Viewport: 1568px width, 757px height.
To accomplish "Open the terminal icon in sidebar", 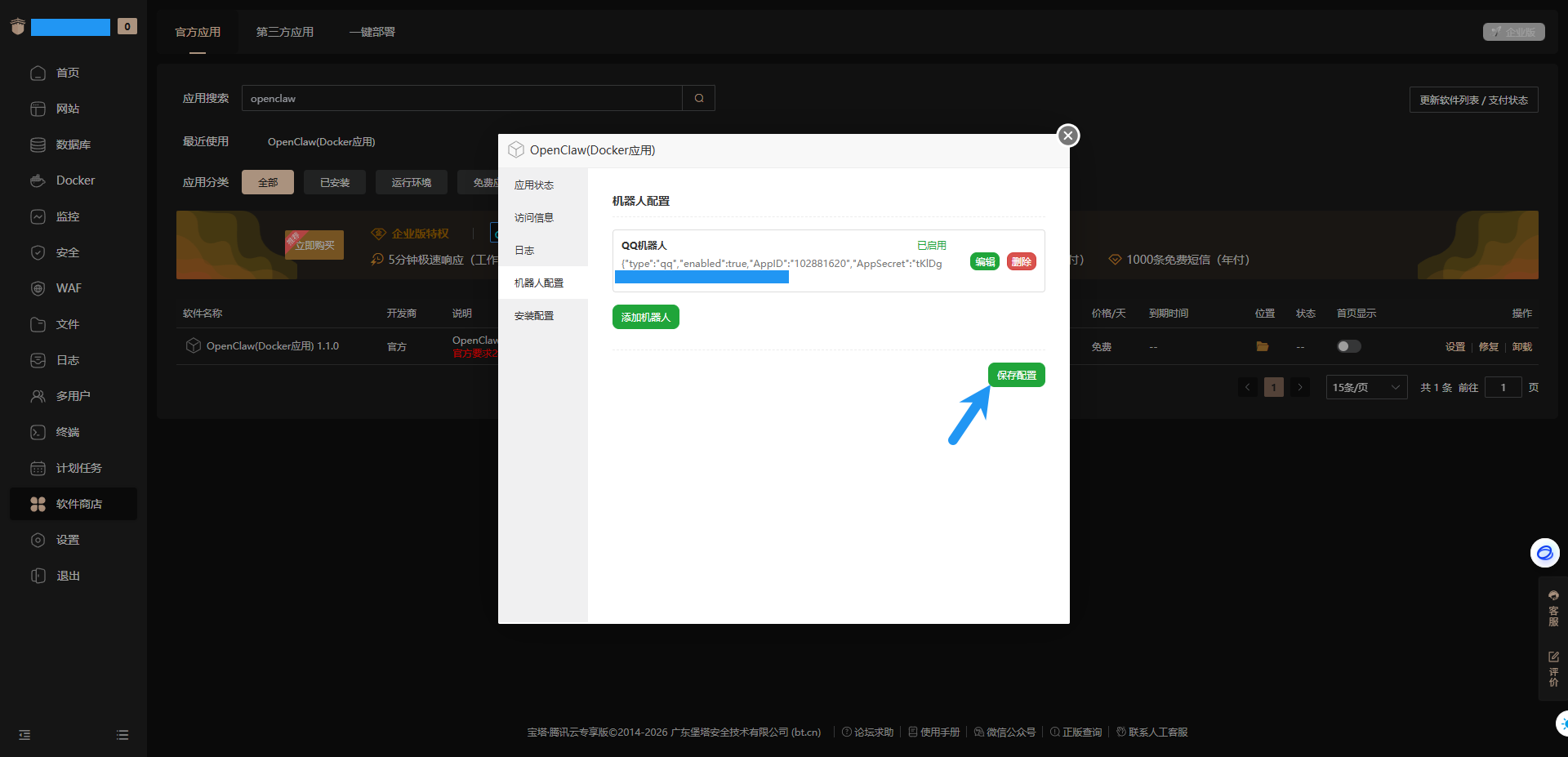I will [x=38, y=432].
